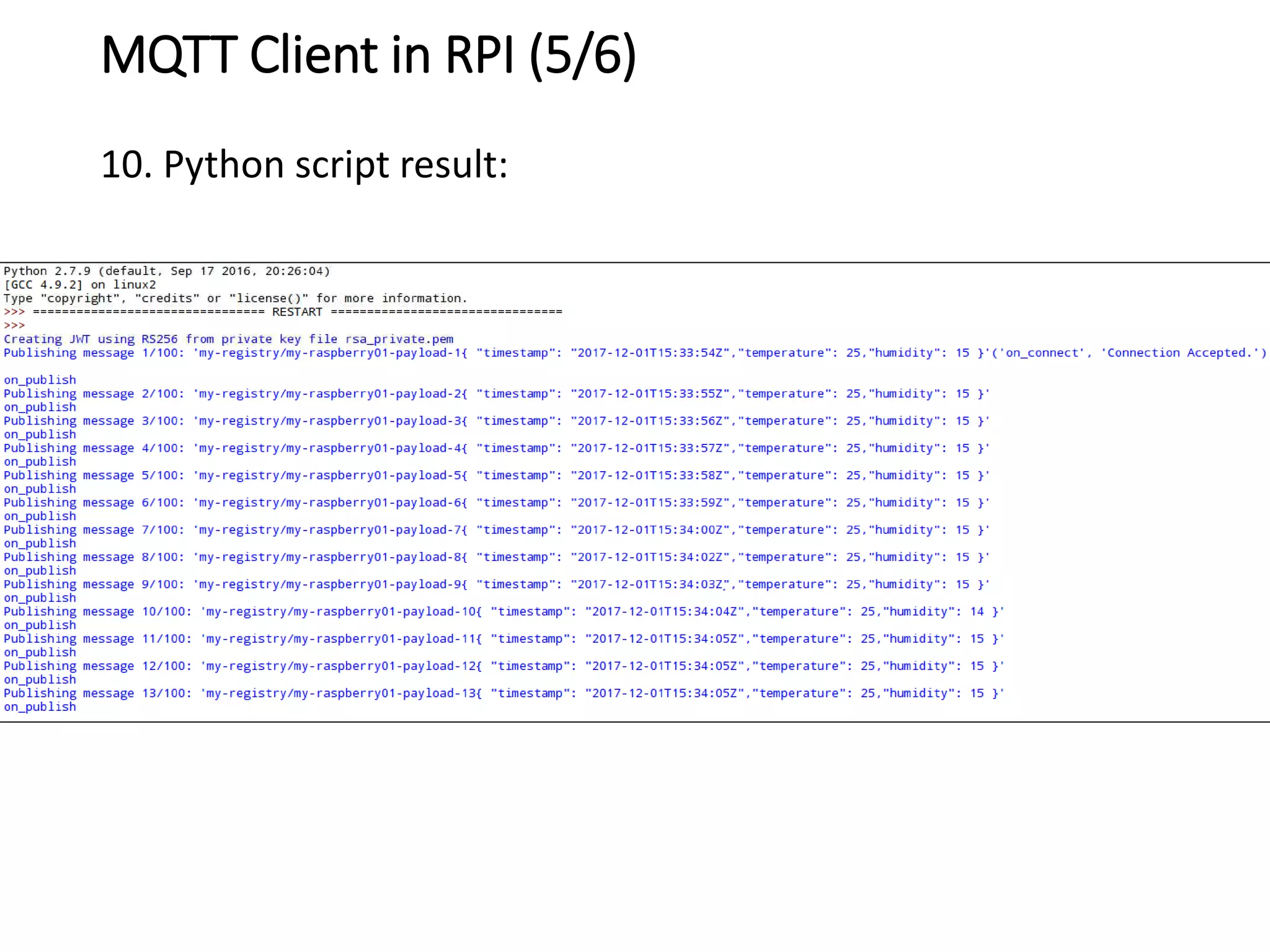Click the timestamp "2017-12-01T15:34:00Z"
Screen dimensions: 1270x952
(650, 530)
